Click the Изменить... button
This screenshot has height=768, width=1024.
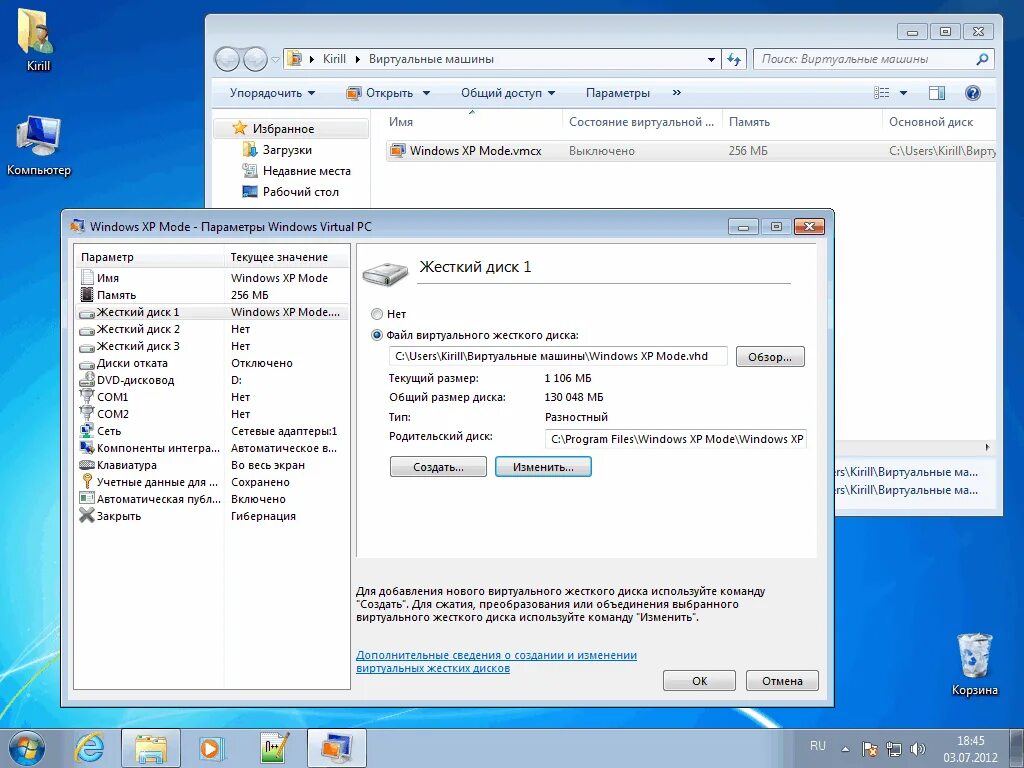click(543, 467)
